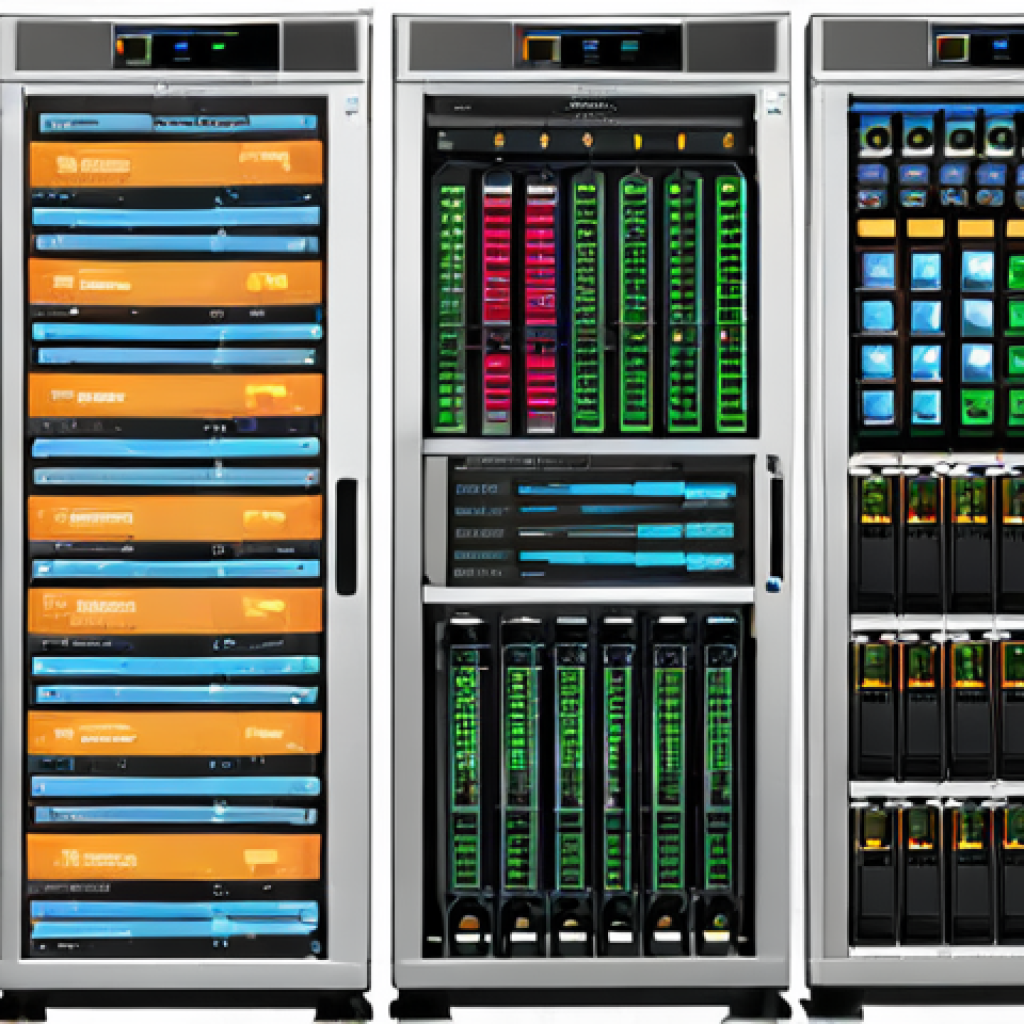
Task: Click the last amber indicator light in the middle rack
Action: tap(729, 140)
